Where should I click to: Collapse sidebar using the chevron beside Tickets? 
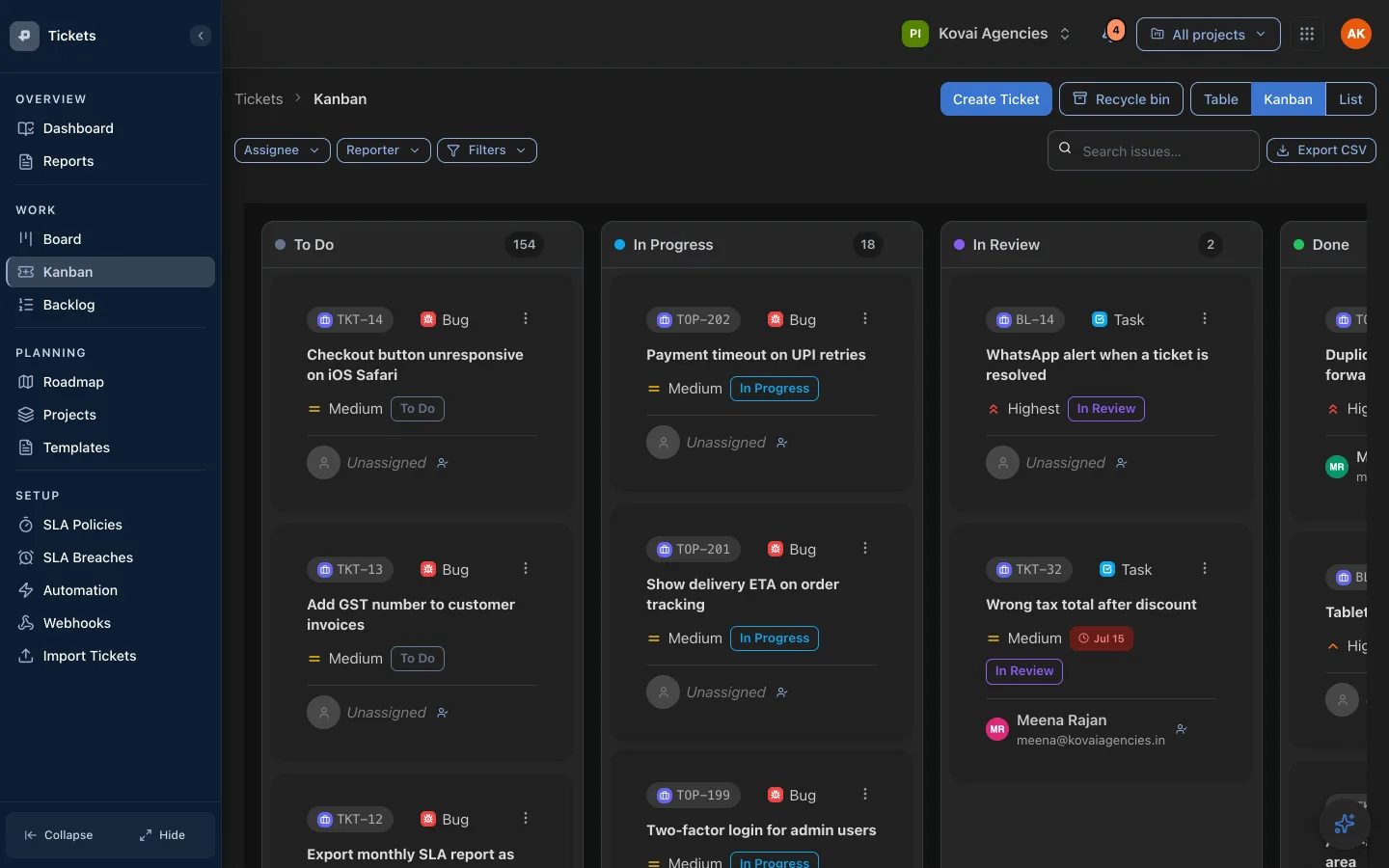(x=201, y=36)
